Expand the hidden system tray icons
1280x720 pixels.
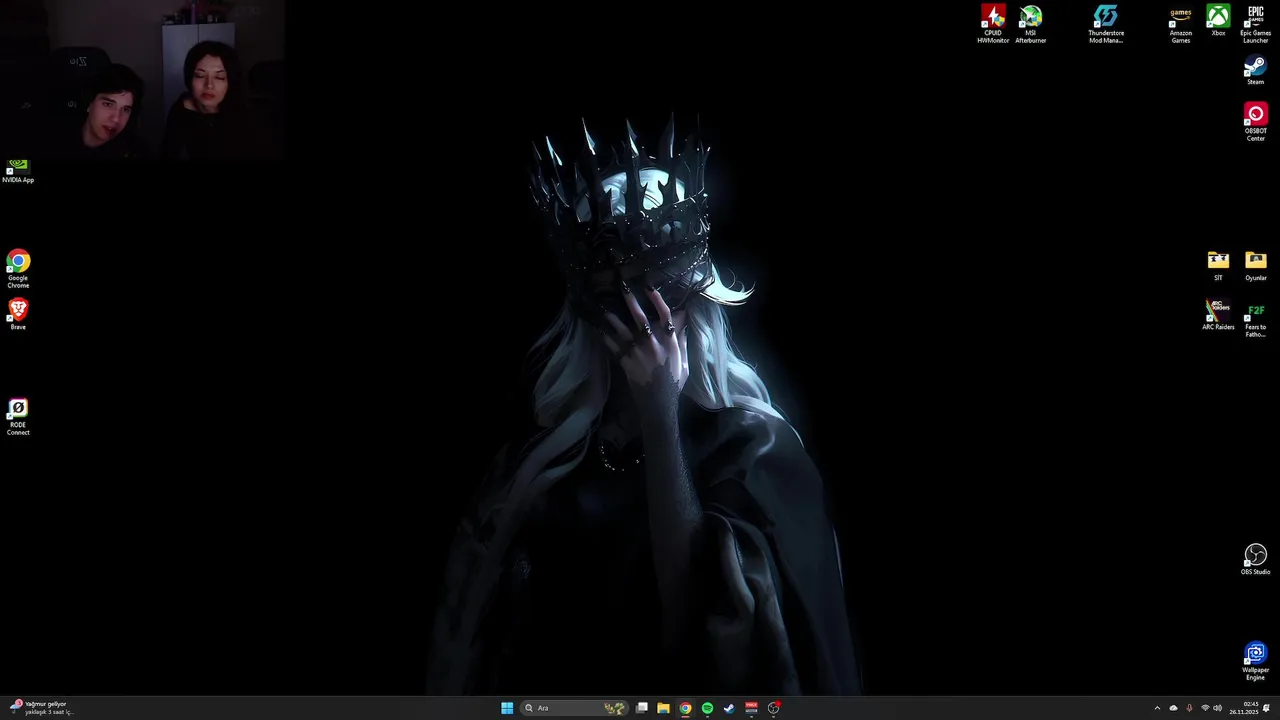[1157, 708]
